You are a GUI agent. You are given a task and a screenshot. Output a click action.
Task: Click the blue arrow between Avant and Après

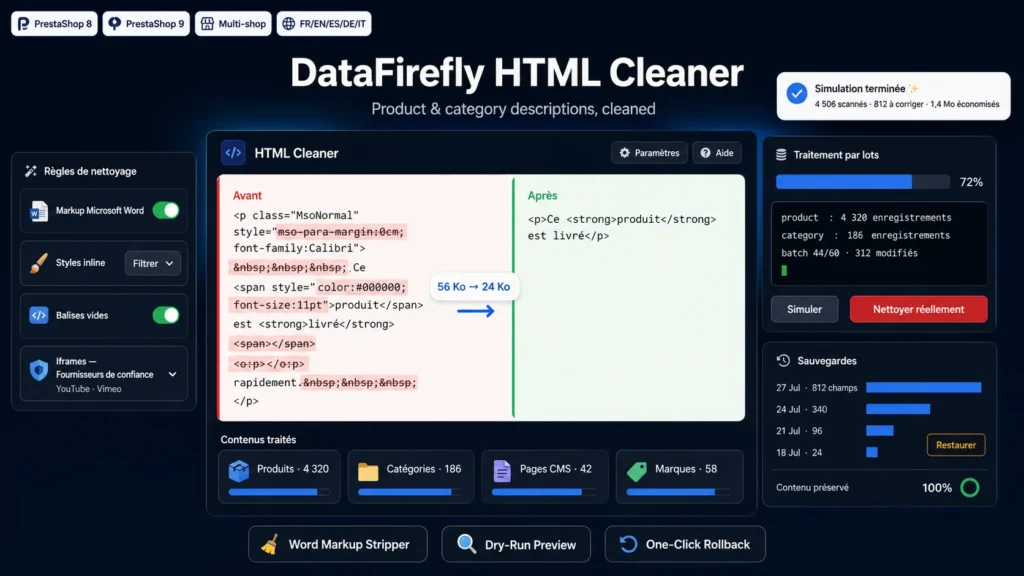click(x=475, y=312)
